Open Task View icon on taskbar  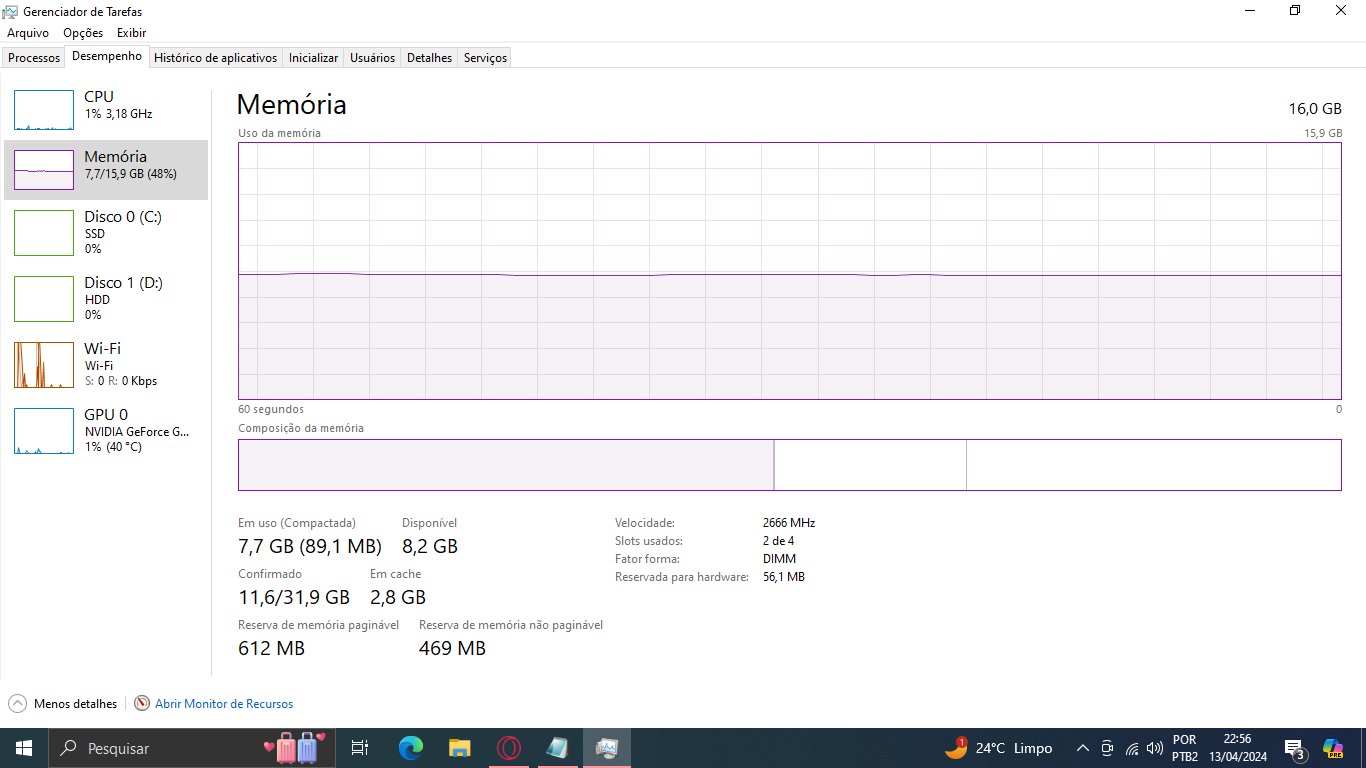click(360, 748)
